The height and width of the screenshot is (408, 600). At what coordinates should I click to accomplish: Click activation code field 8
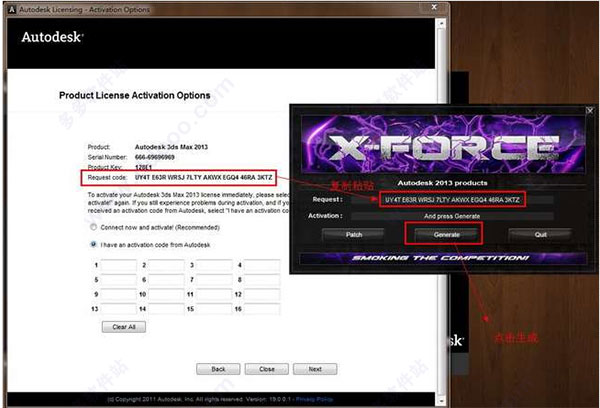262,280
